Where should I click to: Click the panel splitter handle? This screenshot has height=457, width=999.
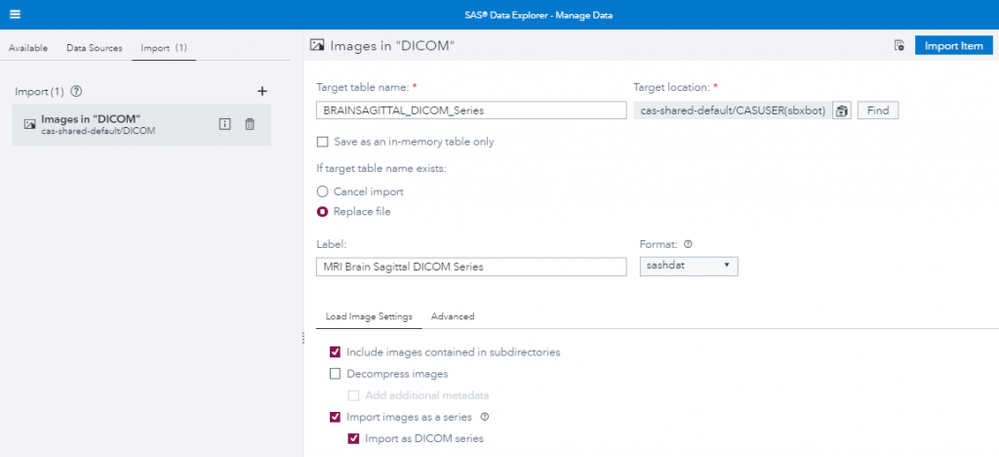tap(303, 339)
